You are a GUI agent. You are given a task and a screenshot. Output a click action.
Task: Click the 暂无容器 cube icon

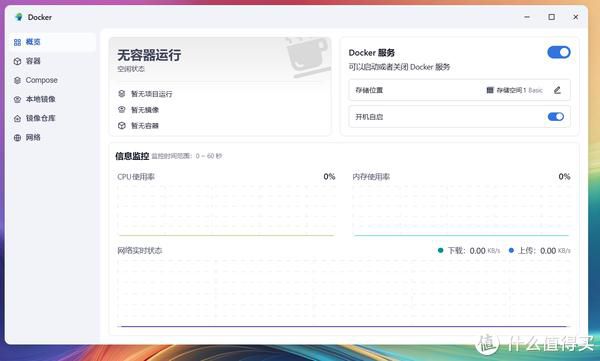coord(122,126)
